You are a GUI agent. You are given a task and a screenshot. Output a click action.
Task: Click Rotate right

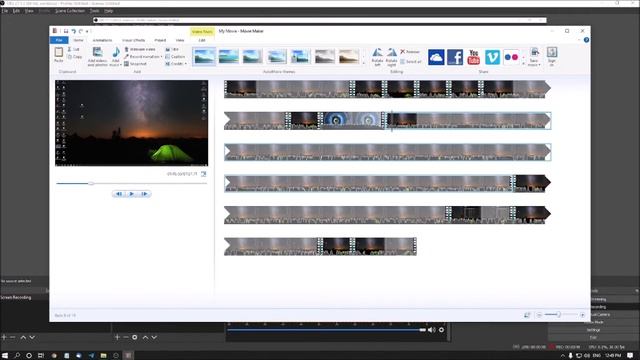click(x=391, y=57)
